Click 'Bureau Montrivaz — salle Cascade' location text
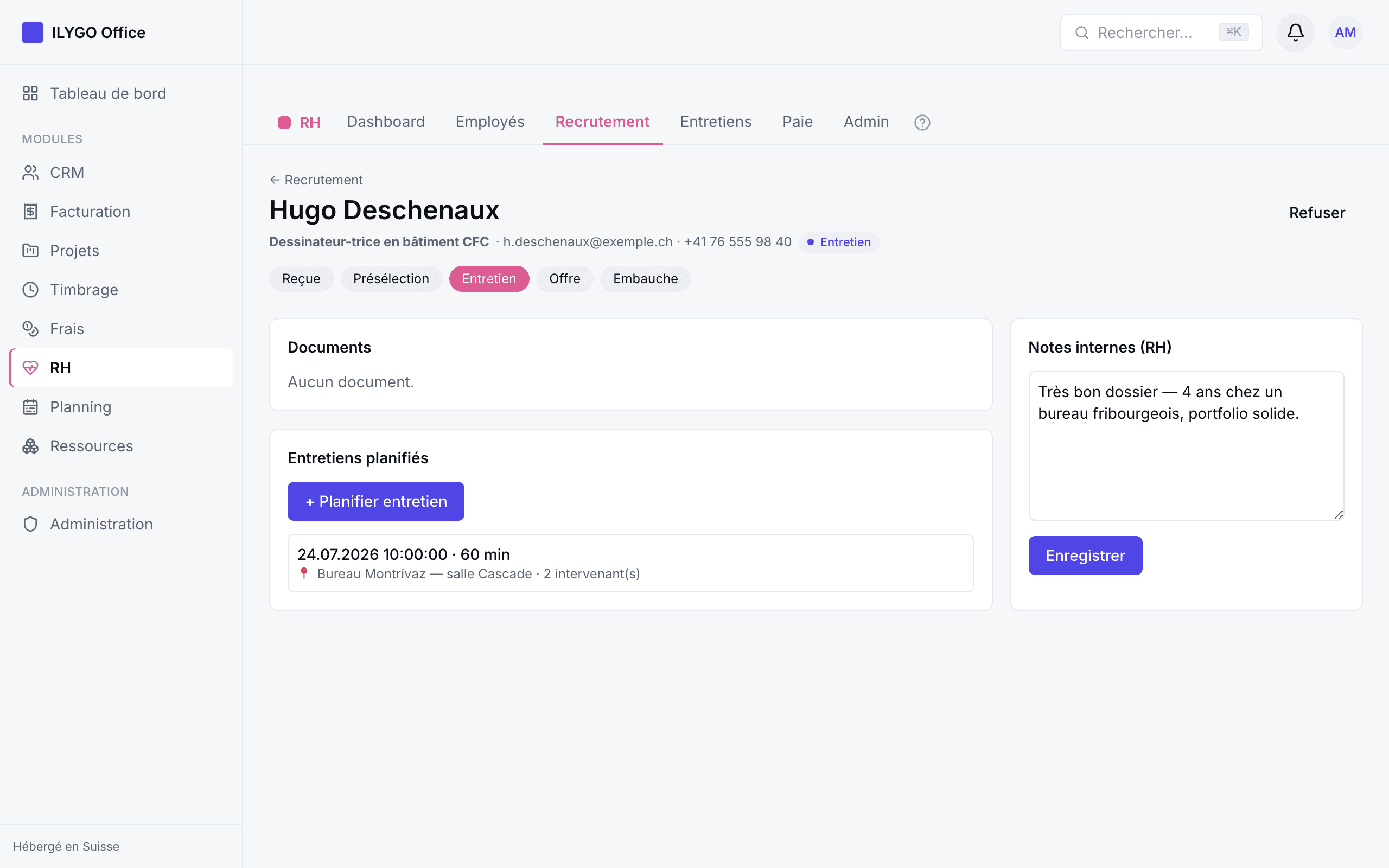Image resolution: width=1389 pixels, height=868 pixels. coord(424,574)
